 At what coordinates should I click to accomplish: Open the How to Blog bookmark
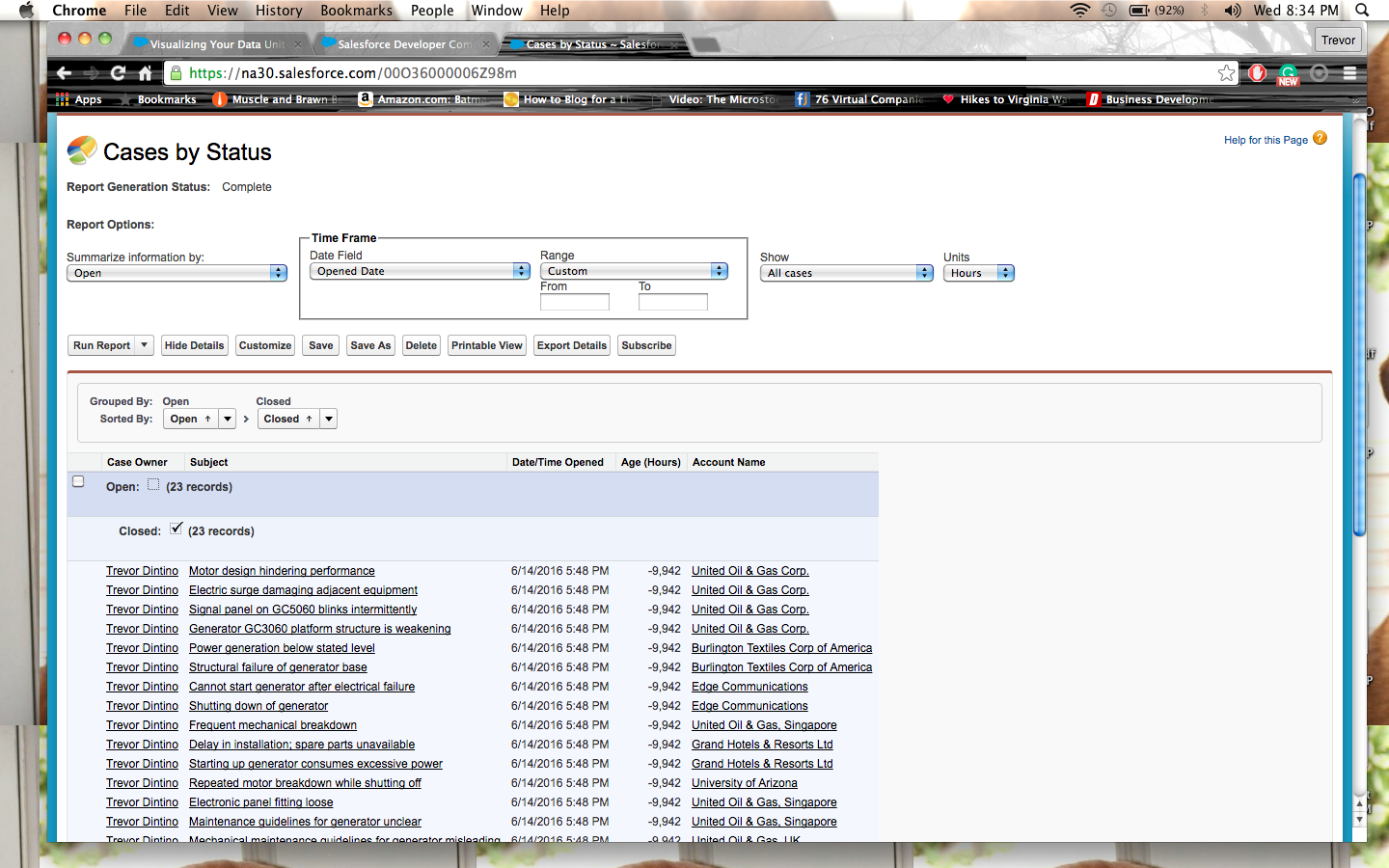click(x=568, y=99)
